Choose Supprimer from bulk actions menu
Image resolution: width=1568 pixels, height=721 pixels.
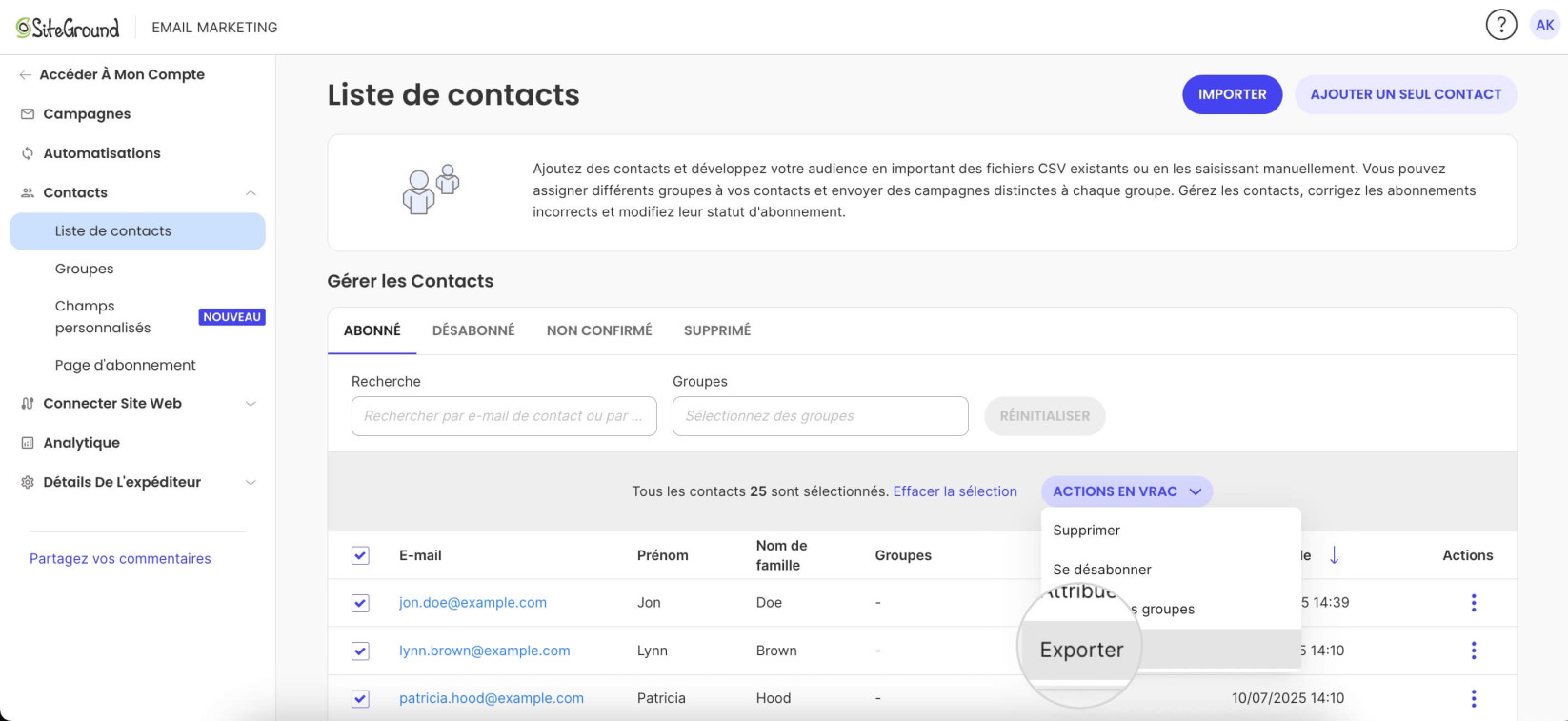(x=1171, y=531)
